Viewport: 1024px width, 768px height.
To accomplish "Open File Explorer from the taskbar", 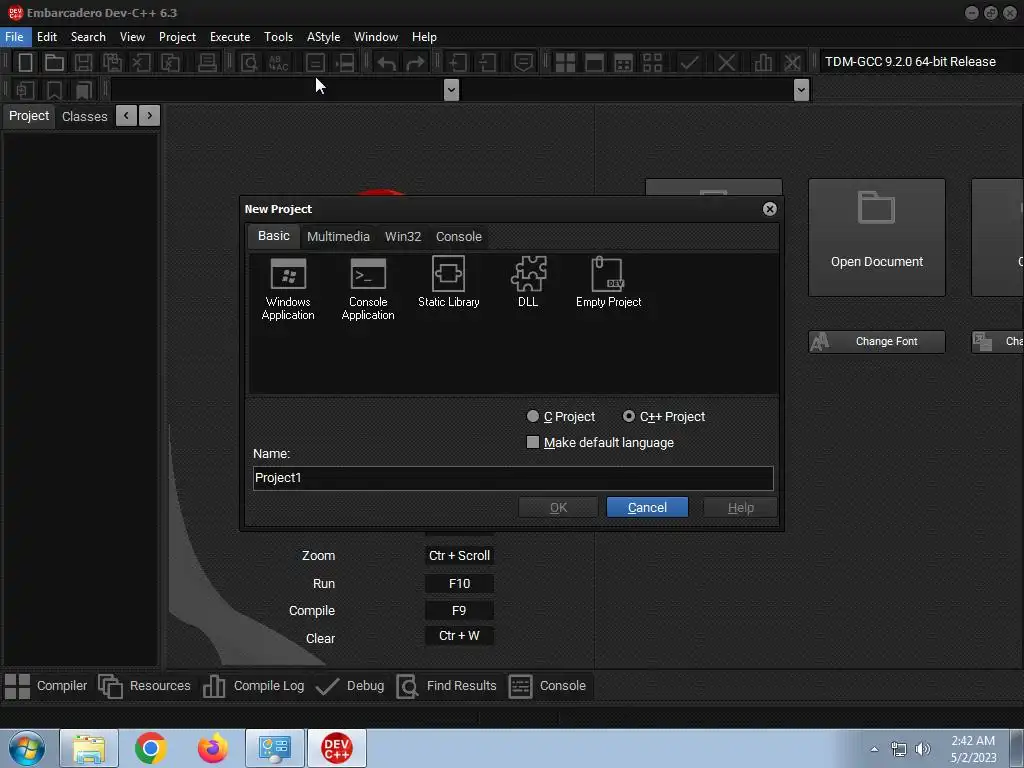I will pos(89,748).
